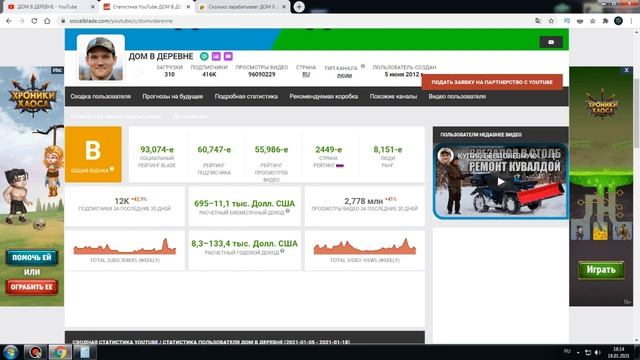Click the 695–11,1 тыс. Долл. США value
Screen dimensions: 640x360
pyautogui.click(x=244, y=203)
